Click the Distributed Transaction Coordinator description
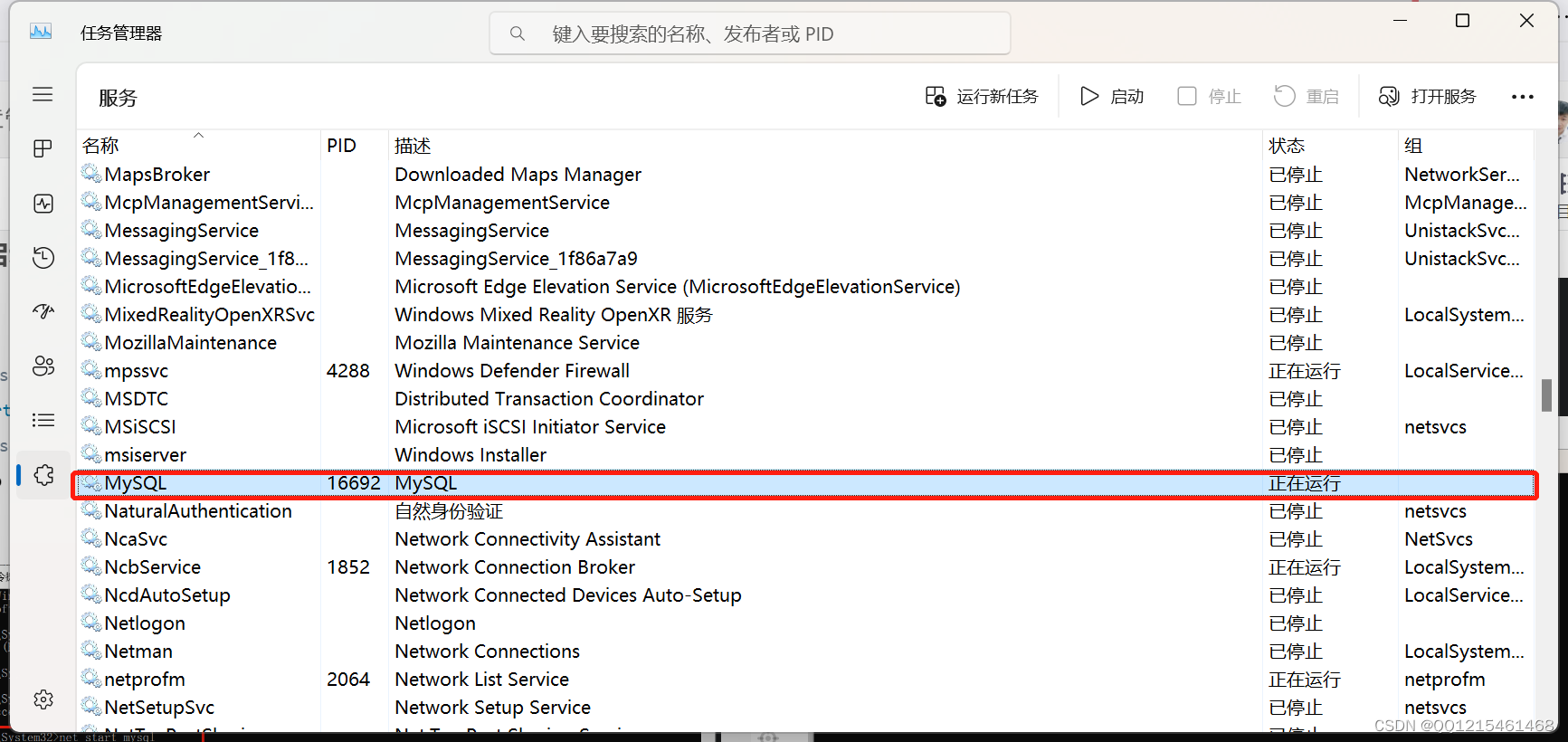1568x742 pixels. point(549,399)
